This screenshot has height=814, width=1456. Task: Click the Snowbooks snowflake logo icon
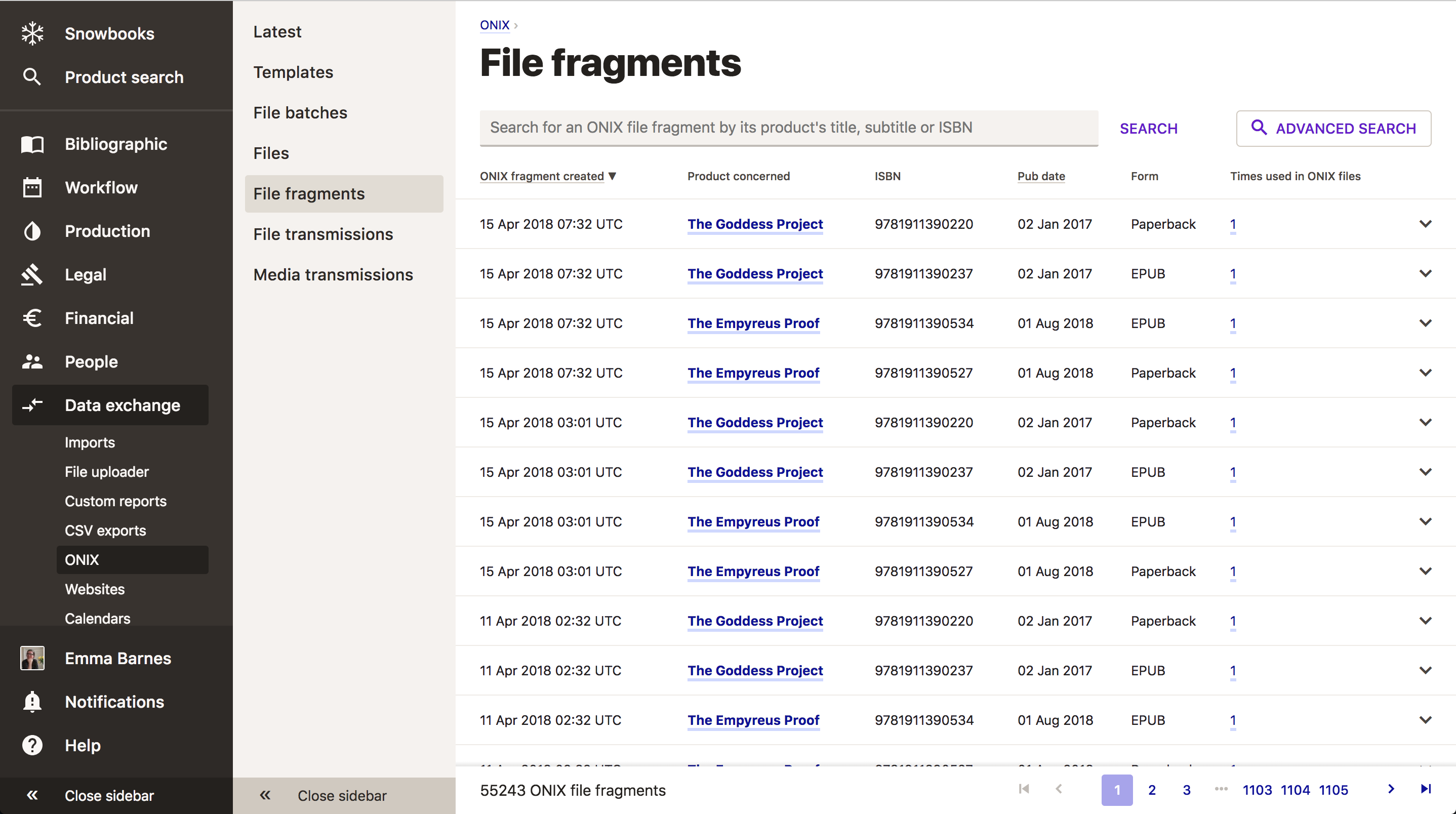coord(32,33)
